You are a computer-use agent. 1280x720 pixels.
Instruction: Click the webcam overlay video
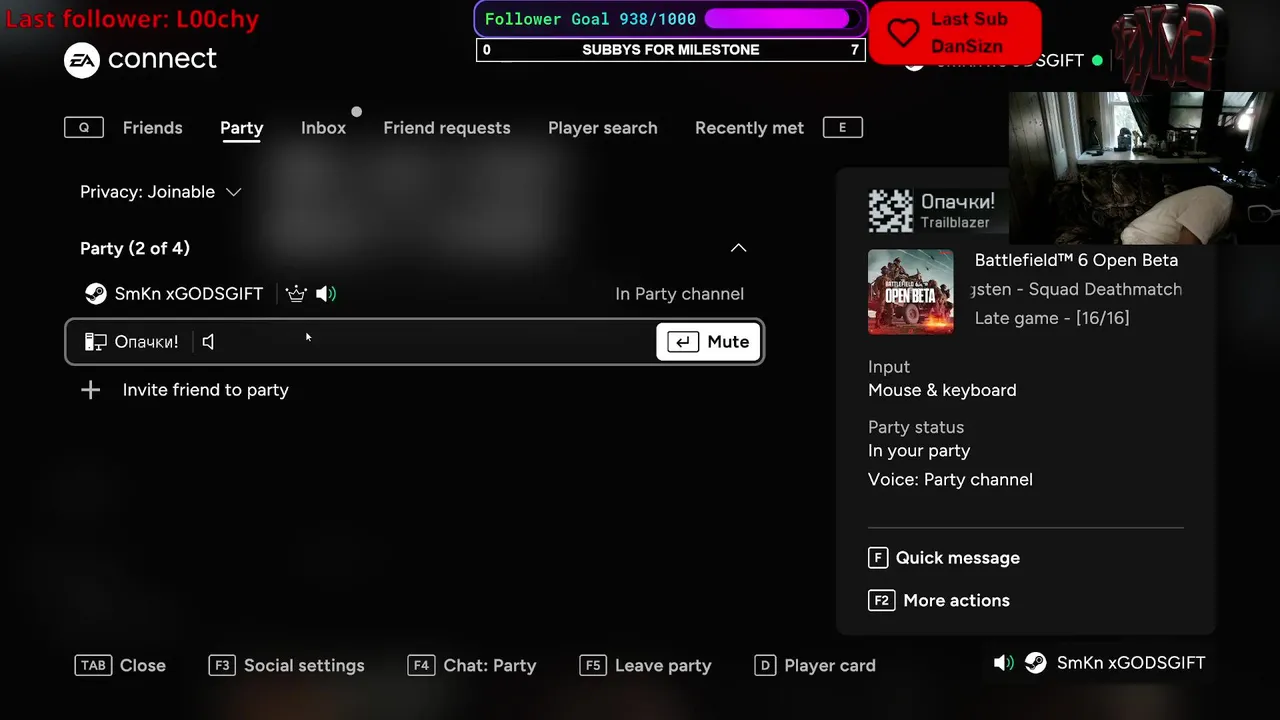(1144, 168)
